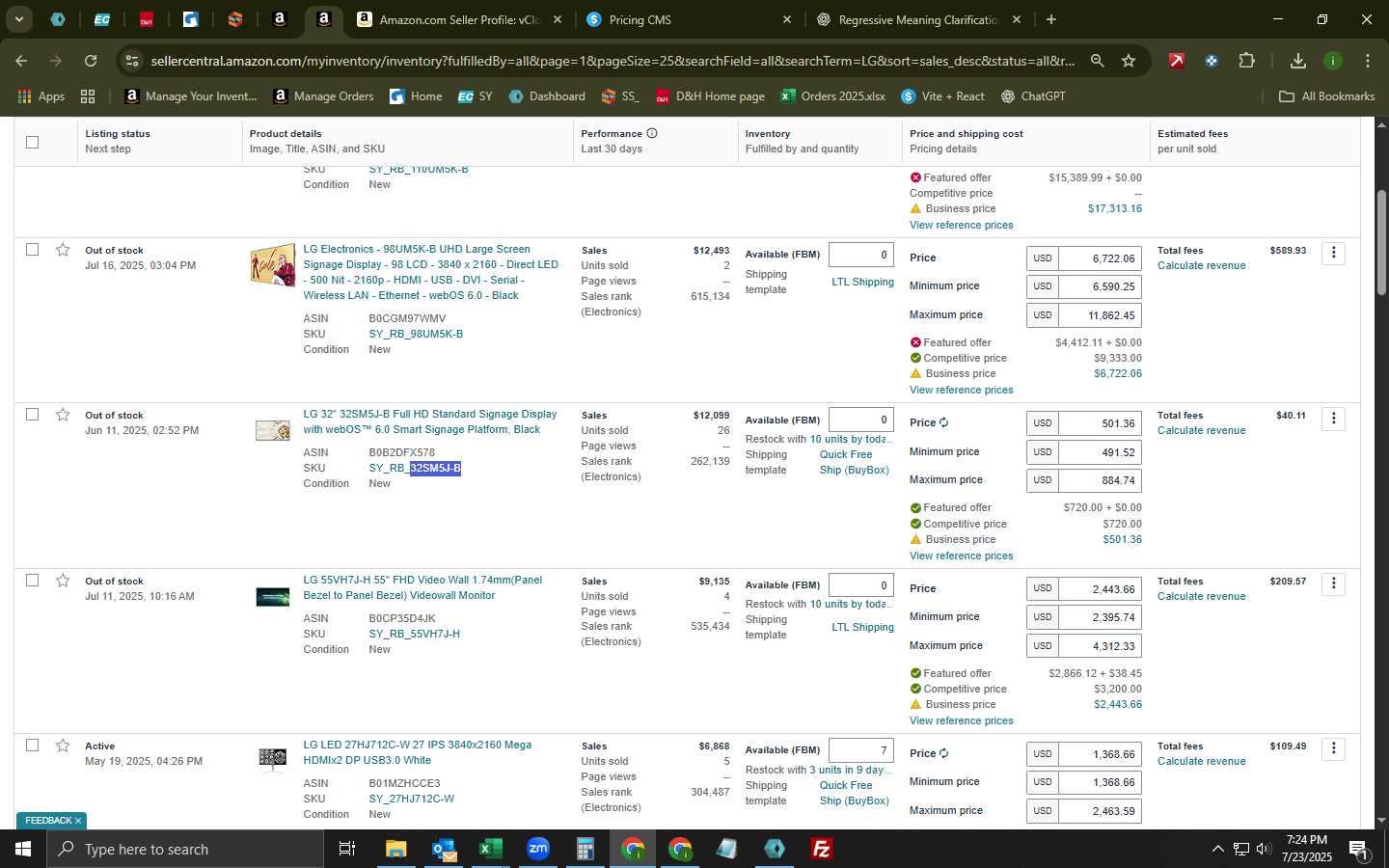Open Manage Orders bookmark
1389x868 pixels.
324,96
